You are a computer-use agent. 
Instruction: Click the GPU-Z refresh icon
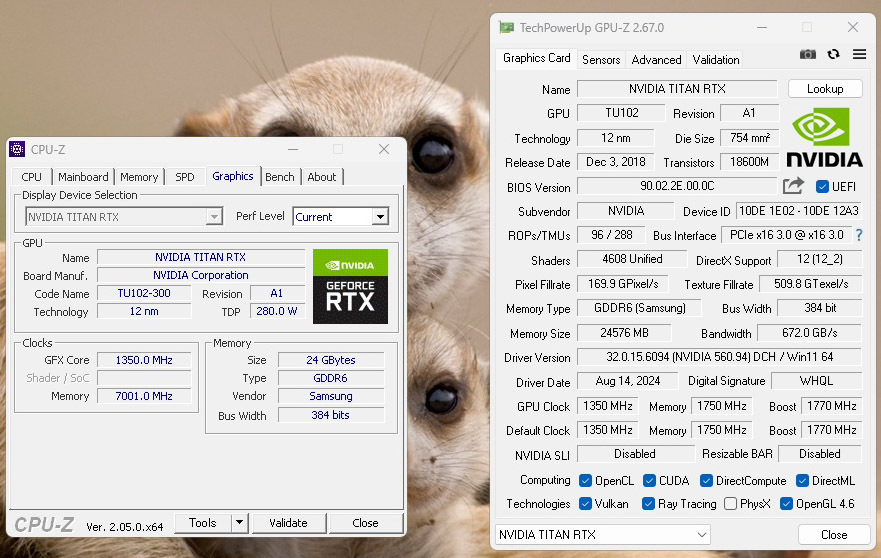[x=833, y=54]
